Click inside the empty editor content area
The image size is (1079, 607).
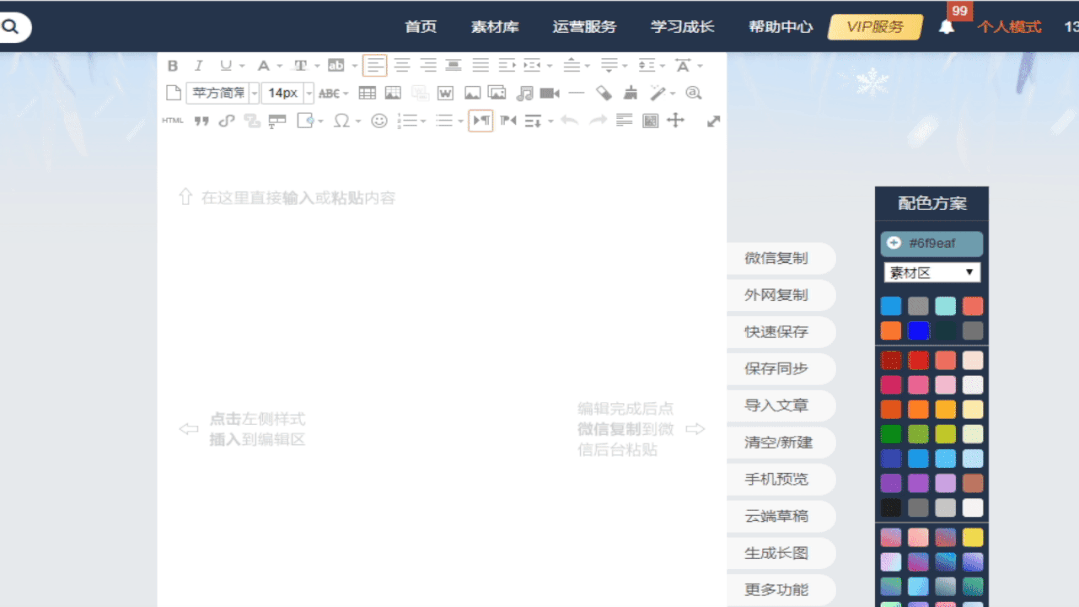441,320
